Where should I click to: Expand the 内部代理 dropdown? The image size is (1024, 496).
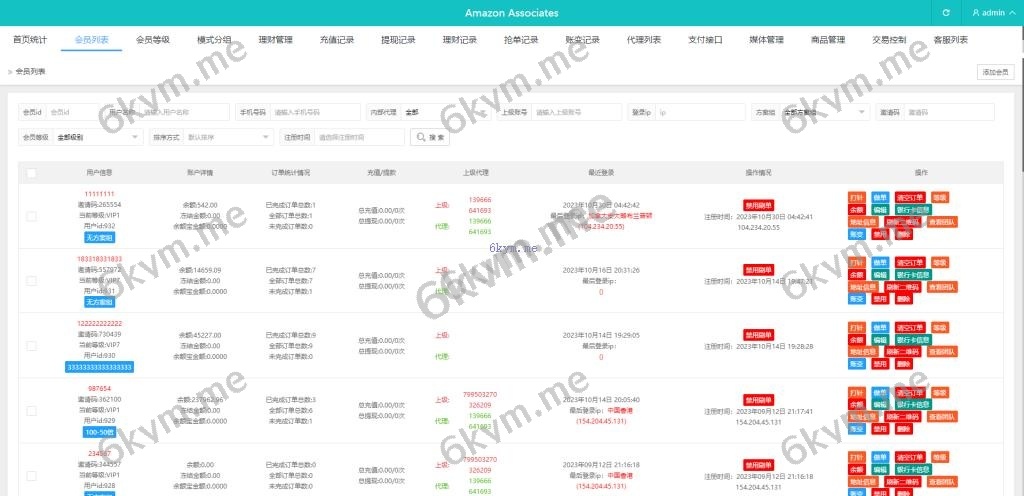tap(445, 112)
